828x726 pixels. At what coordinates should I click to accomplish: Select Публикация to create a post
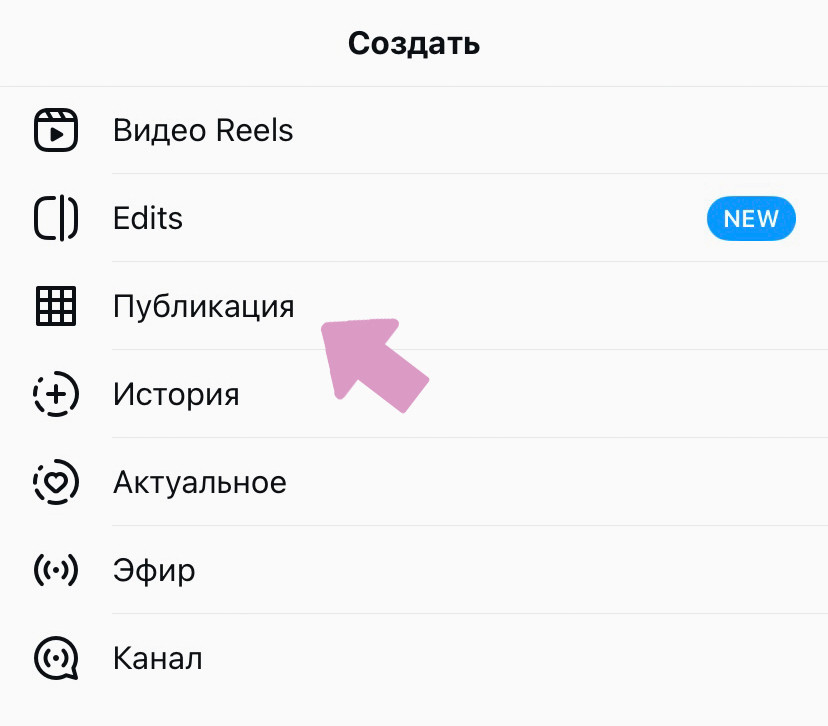coord(203,306)
